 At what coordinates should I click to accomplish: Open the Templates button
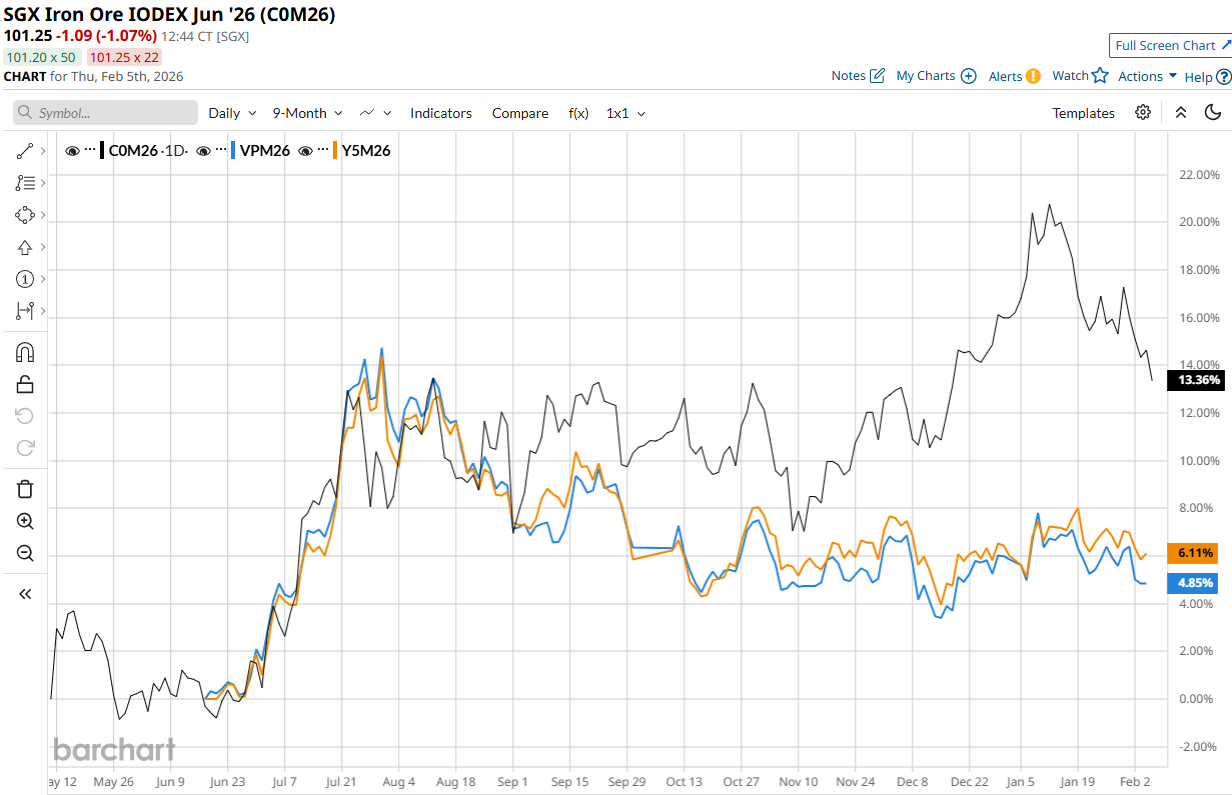[1083, 113]
